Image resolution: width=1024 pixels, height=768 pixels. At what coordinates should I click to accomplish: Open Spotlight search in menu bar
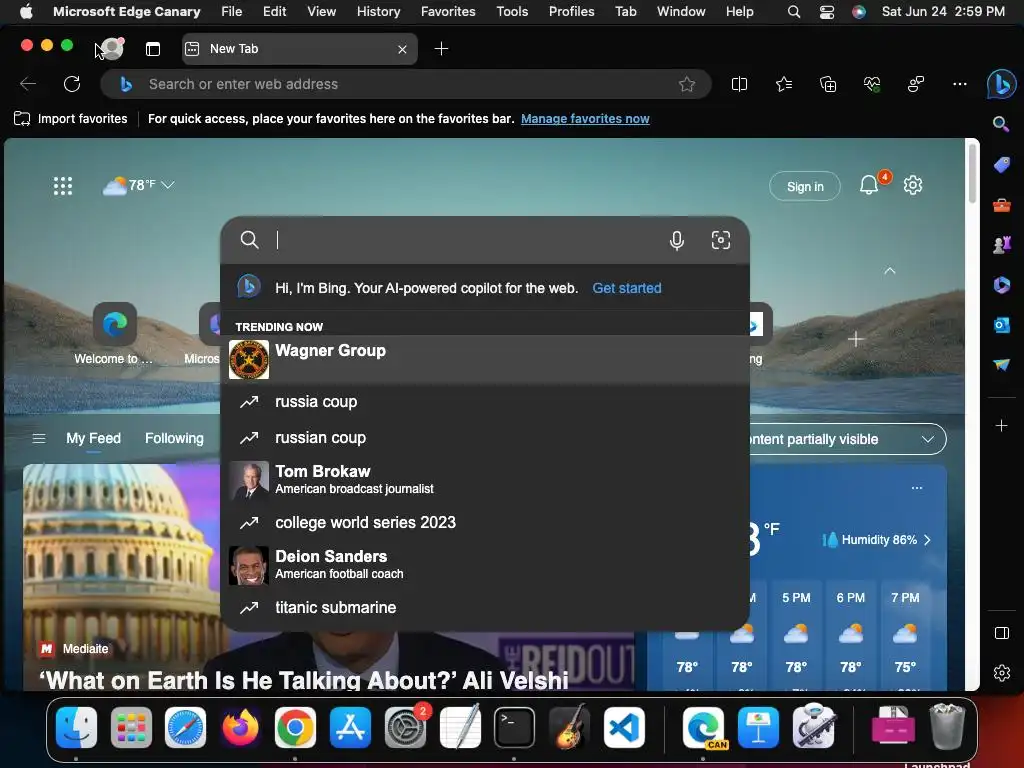pyautogui.click(x=793, y=11)
